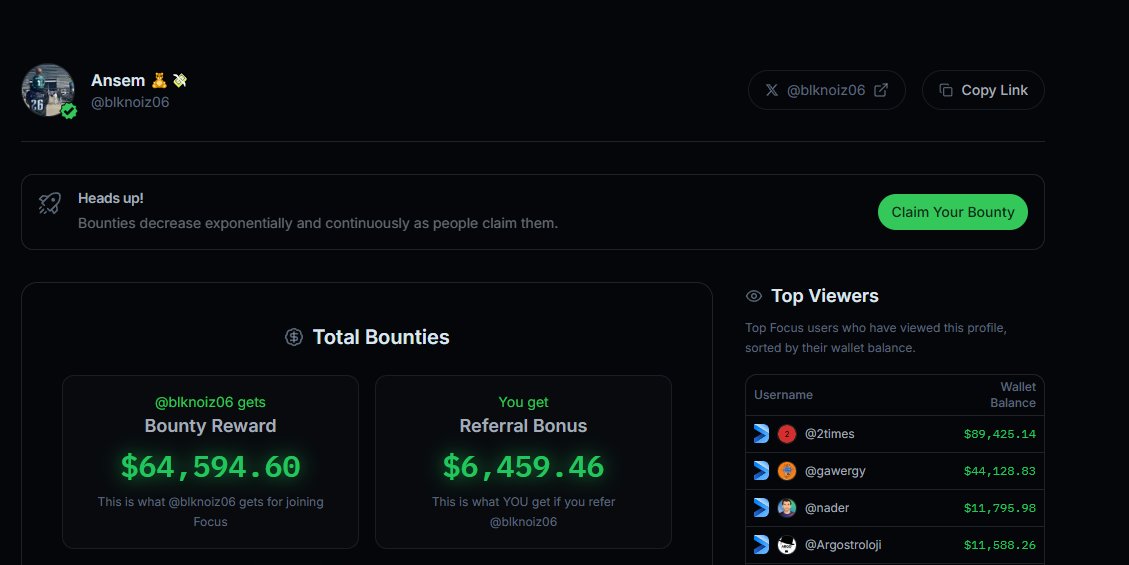This screenshot has height=565, width=1129.
Task: Click the teddy bear emoji next to Ansem
Action: click(x=159, y=80)
